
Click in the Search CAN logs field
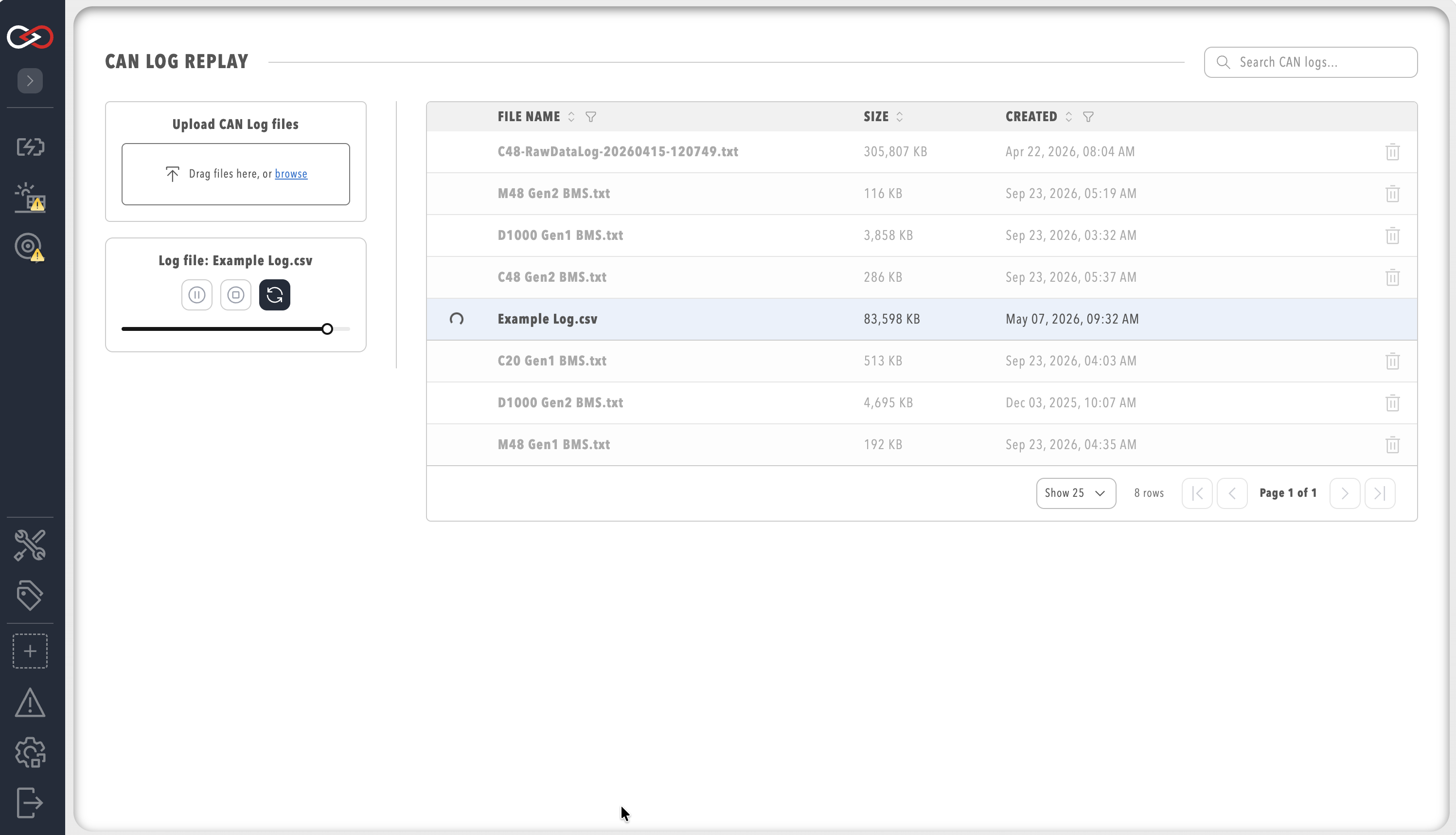tap(1311, 62)
